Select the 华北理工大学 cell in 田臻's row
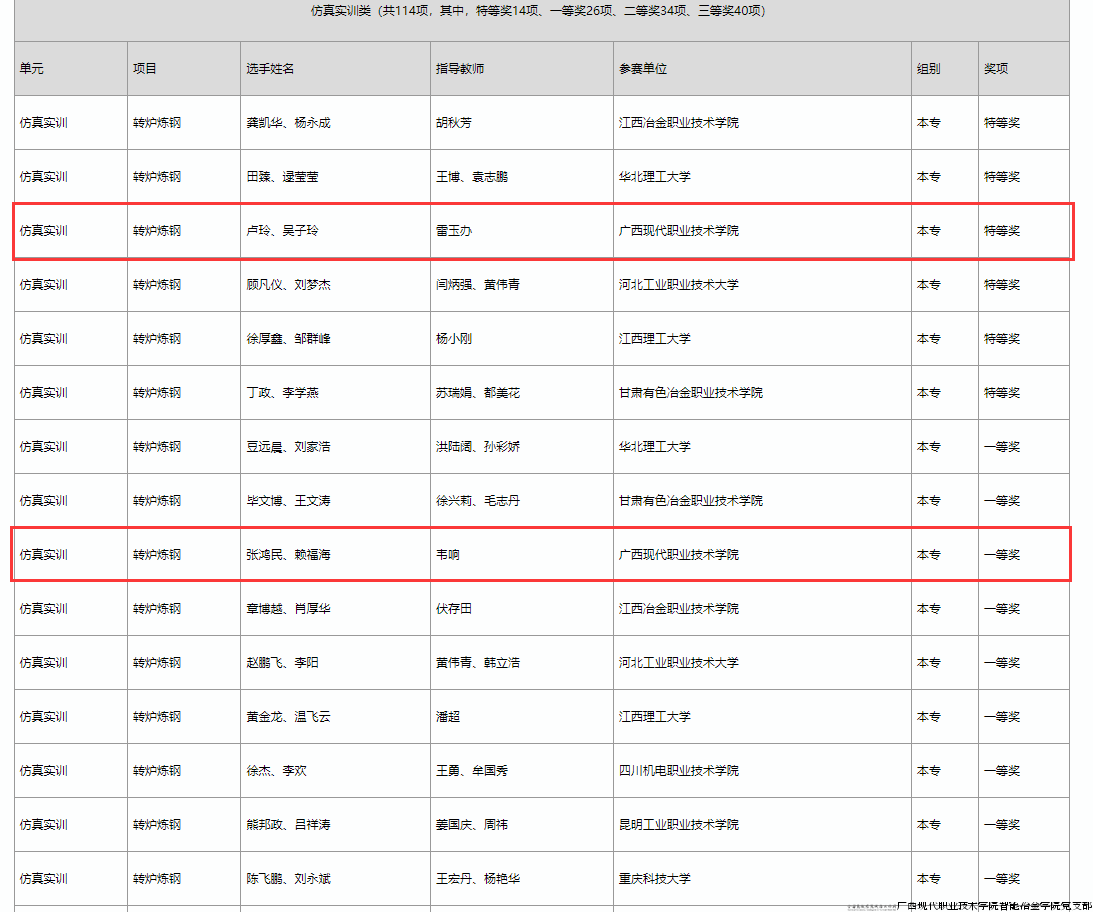This screenshot has height=912, width=1093. coord(655,177)
